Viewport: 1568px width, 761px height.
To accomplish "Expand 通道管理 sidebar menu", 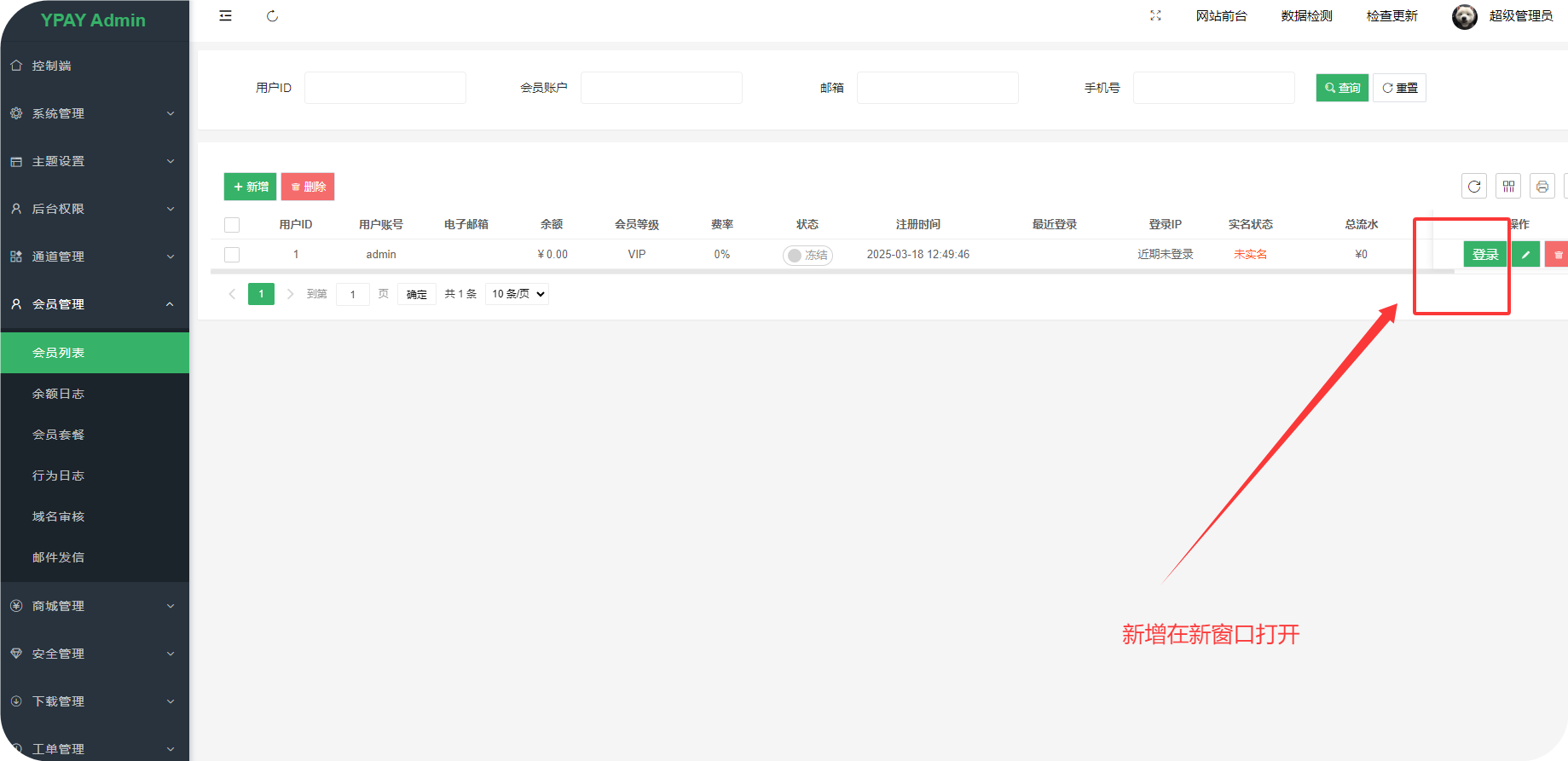I will coord(95,257).
